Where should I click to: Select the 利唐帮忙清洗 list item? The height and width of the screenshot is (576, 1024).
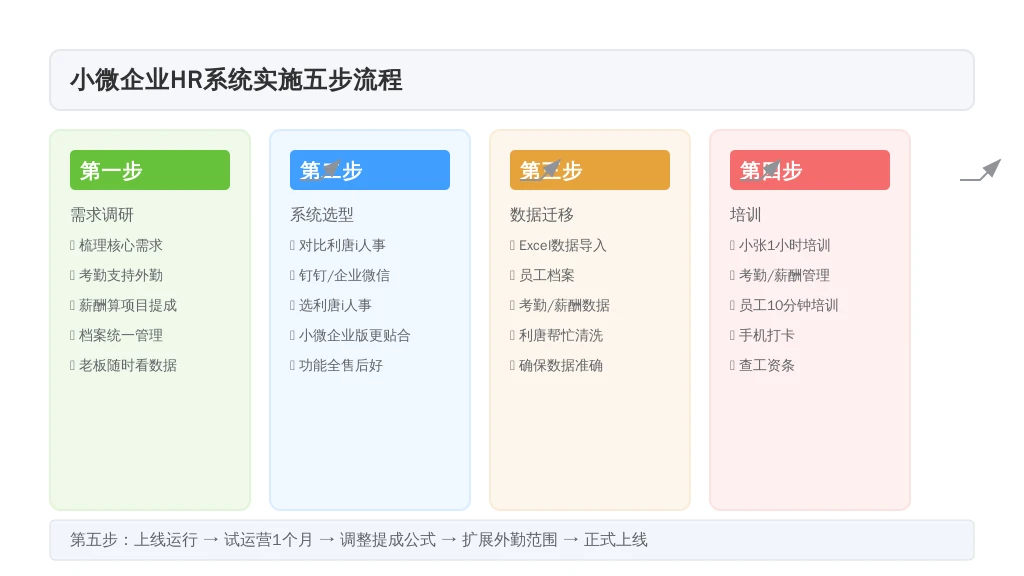coord(560,335)
